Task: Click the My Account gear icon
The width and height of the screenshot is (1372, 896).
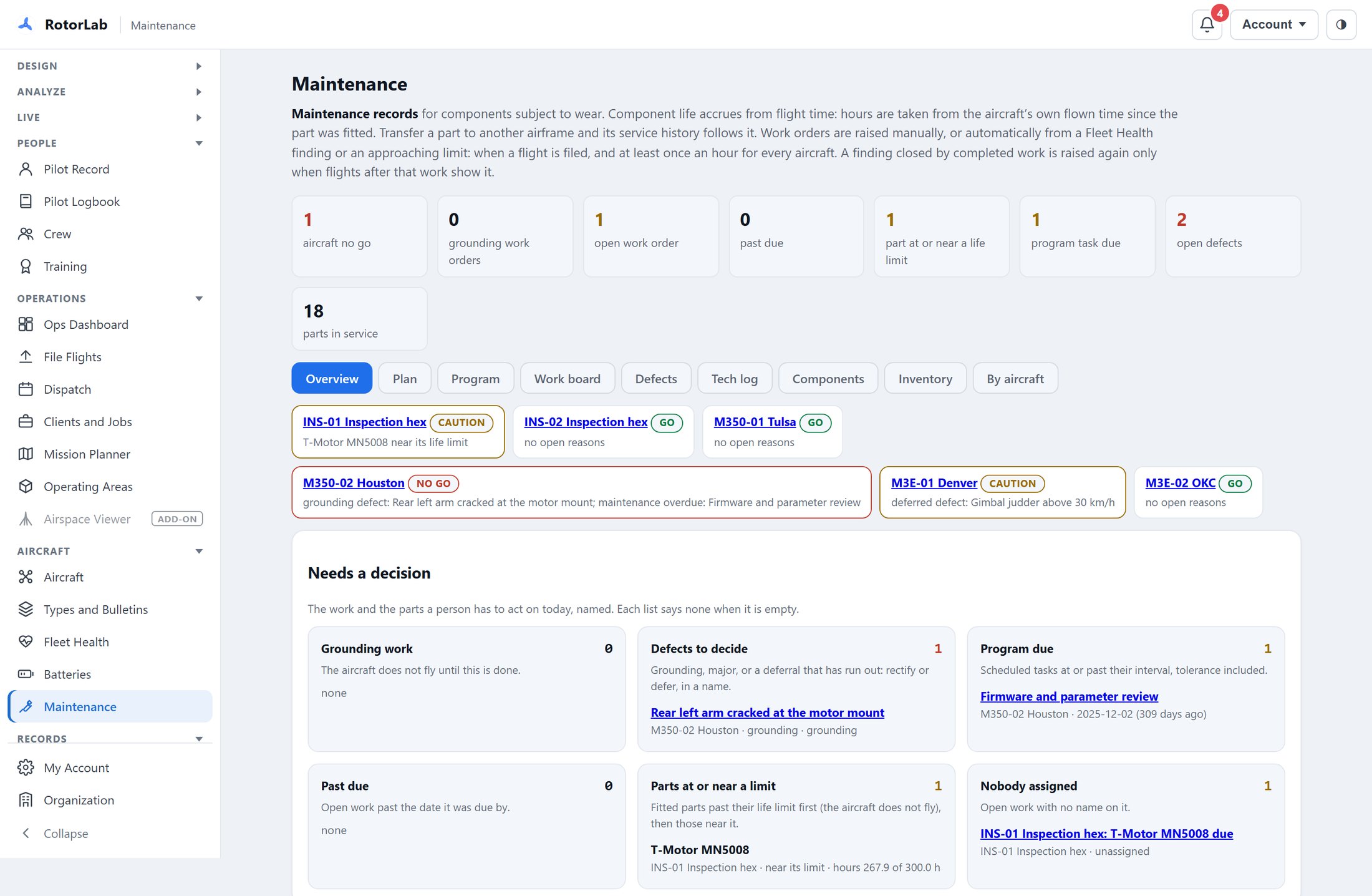Action: click(x=26, y=767)
